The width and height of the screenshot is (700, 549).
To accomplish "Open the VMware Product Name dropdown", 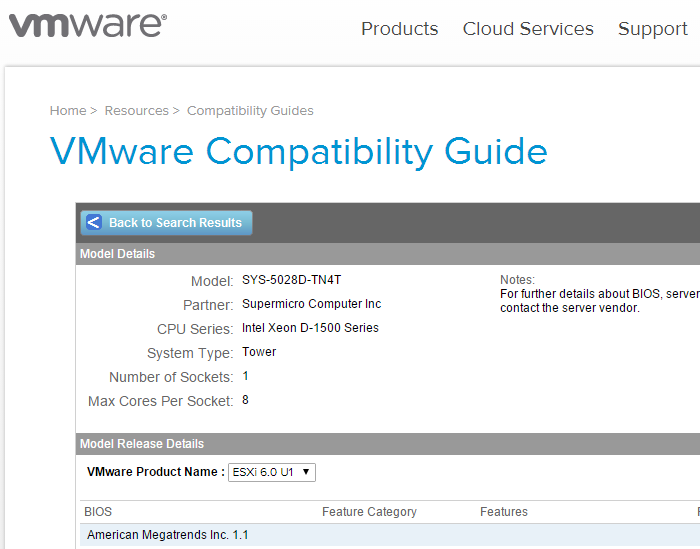I will coord(271,472).
